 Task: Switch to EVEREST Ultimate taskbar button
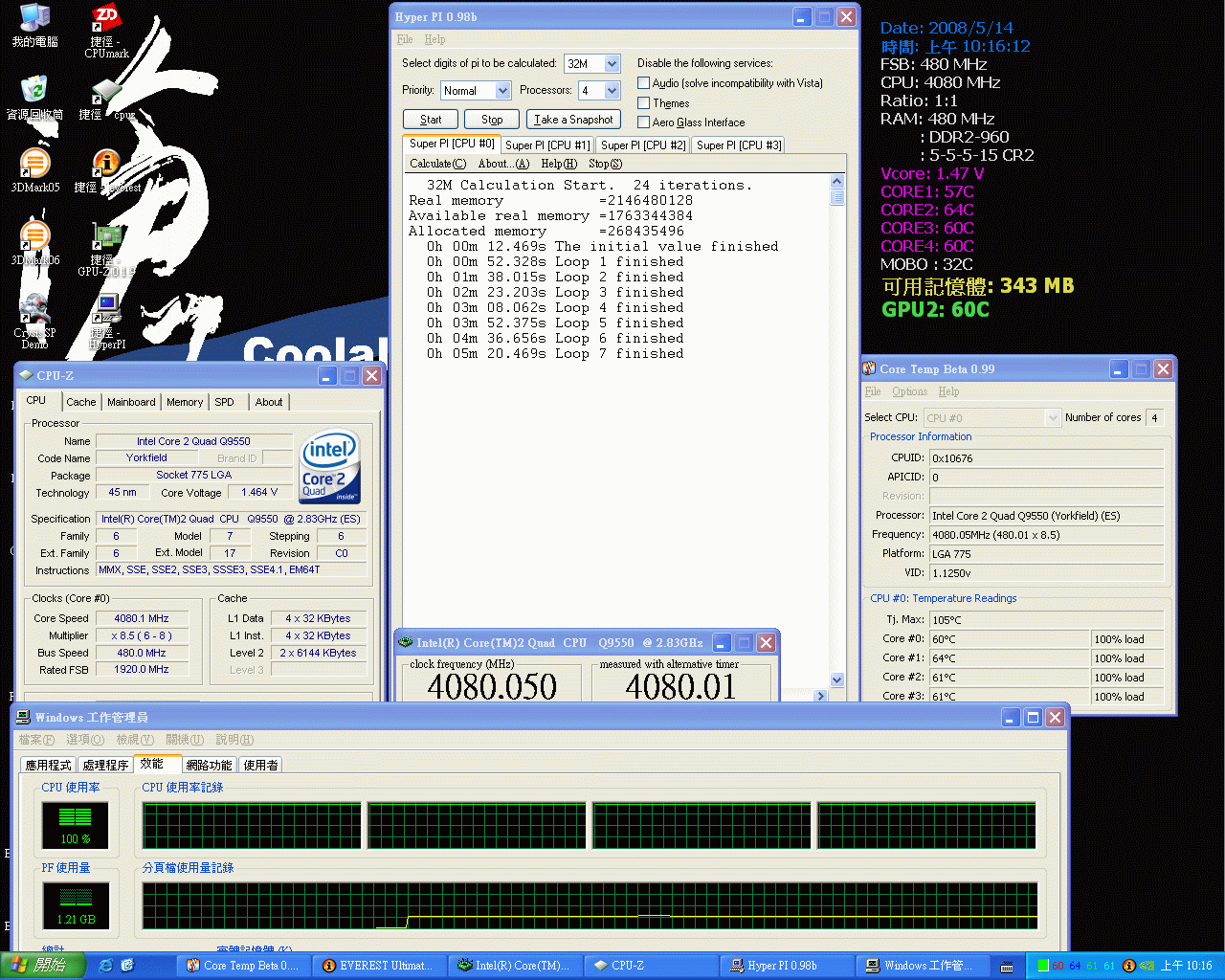click(x=381, y=966)
